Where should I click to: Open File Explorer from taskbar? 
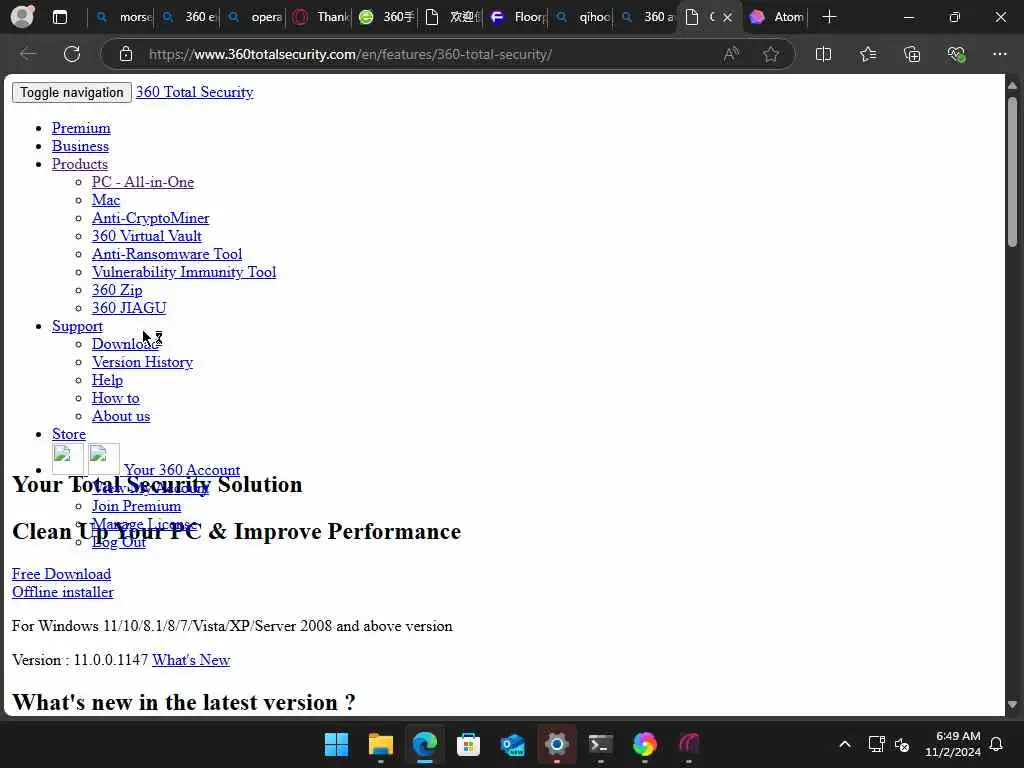(381, 744)
